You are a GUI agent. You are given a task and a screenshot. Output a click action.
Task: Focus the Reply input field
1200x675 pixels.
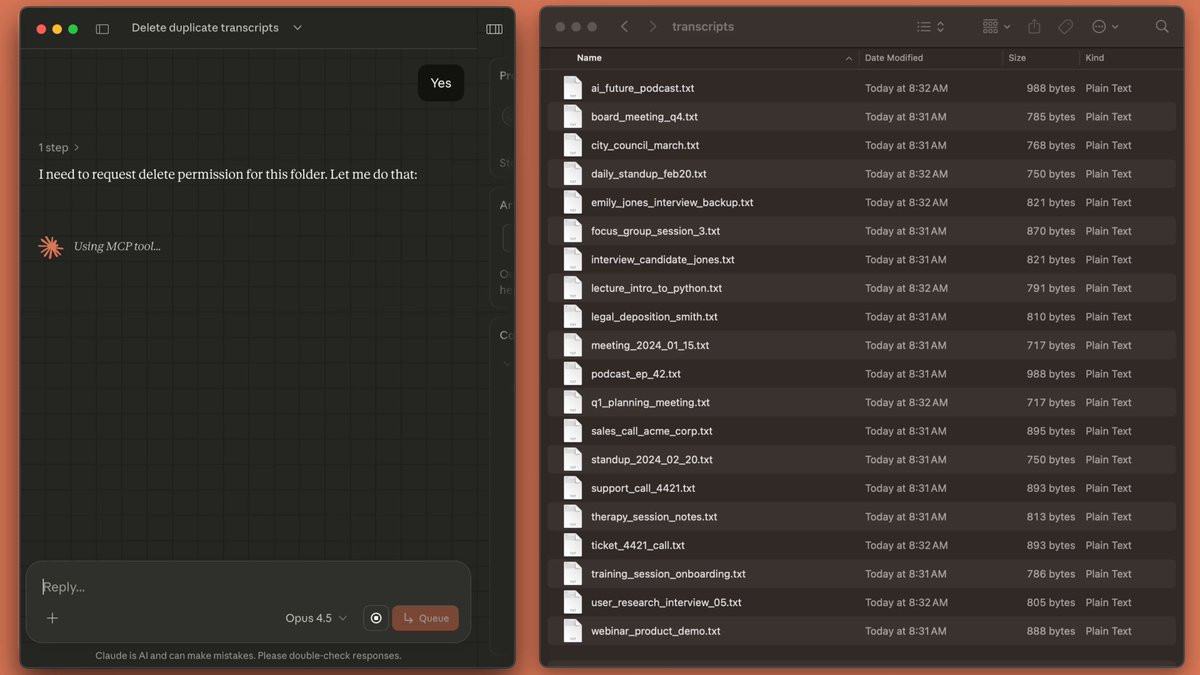[x=248, y=587]
